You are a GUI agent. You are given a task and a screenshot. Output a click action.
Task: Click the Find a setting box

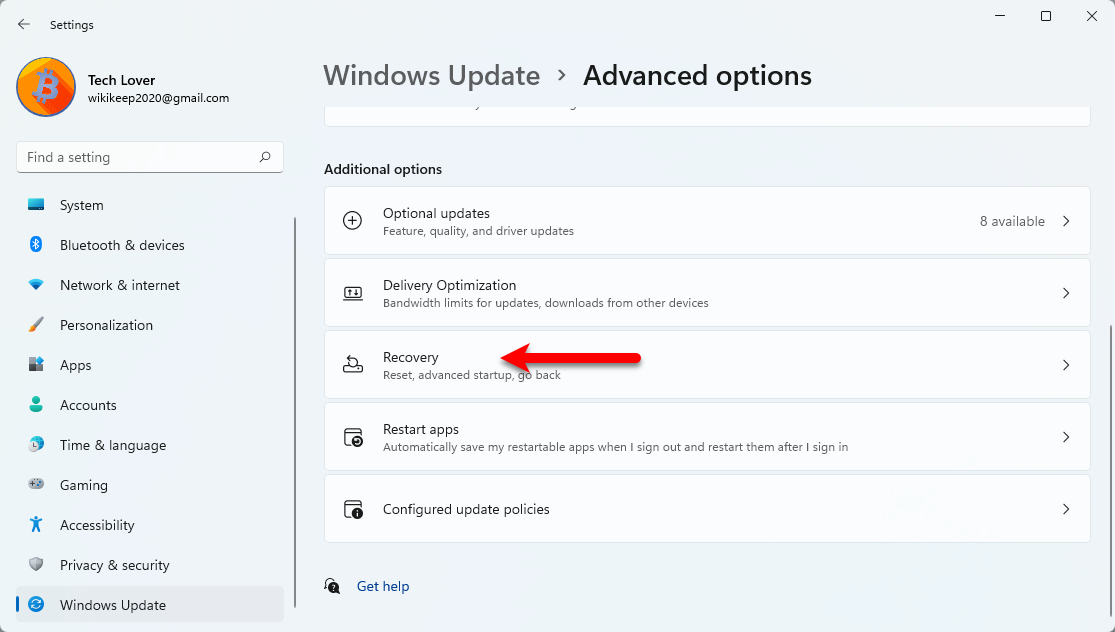(150, 157)
